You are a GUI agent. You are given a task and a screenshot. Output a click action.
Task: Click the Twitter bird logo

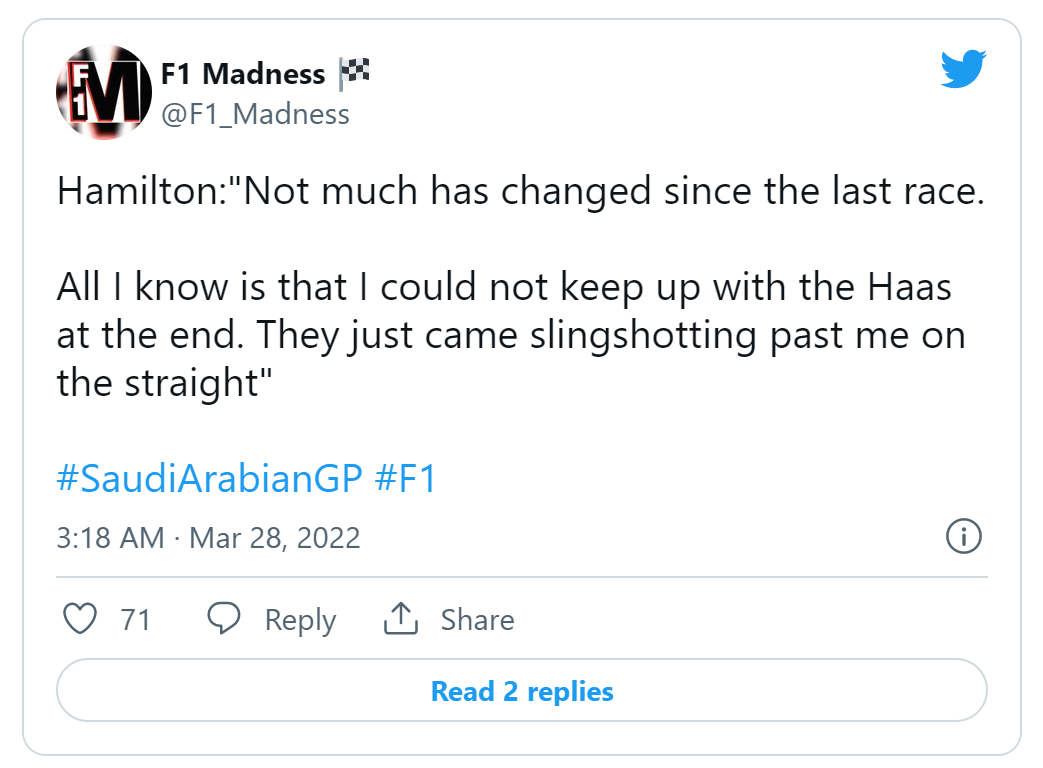[x=963, y=69]
